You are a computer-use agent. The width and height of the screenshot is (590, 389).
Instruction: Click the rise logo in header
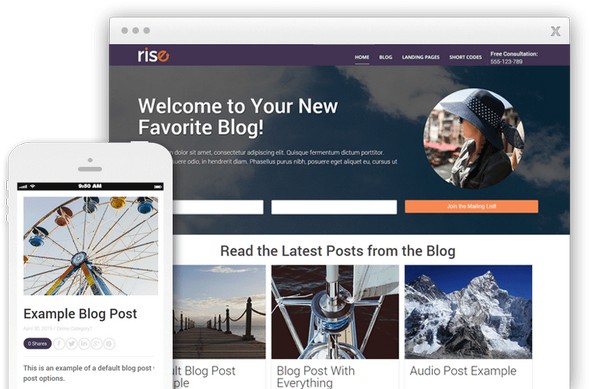click(x=153, y=55)
